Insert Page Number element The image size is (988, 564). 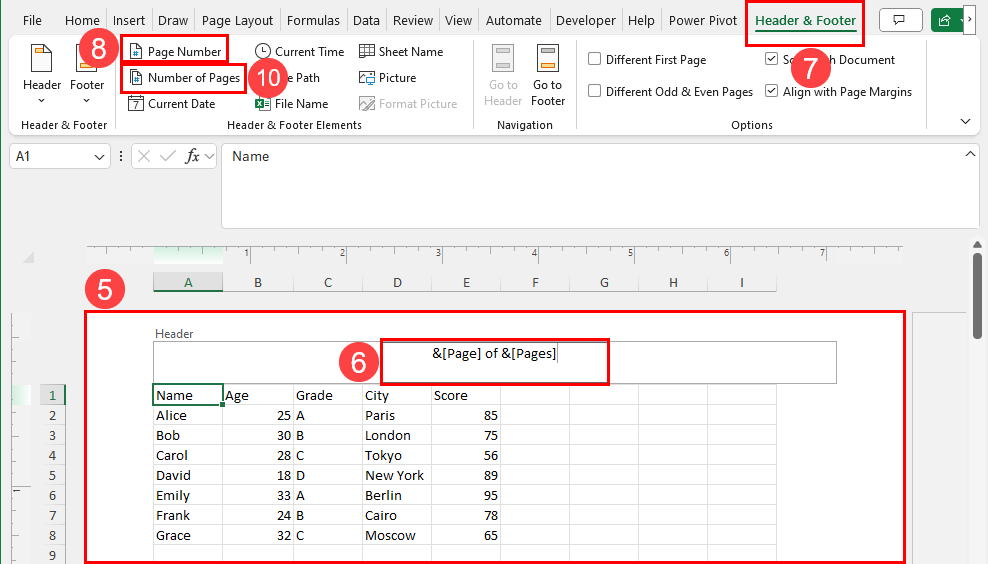[175, 52]
